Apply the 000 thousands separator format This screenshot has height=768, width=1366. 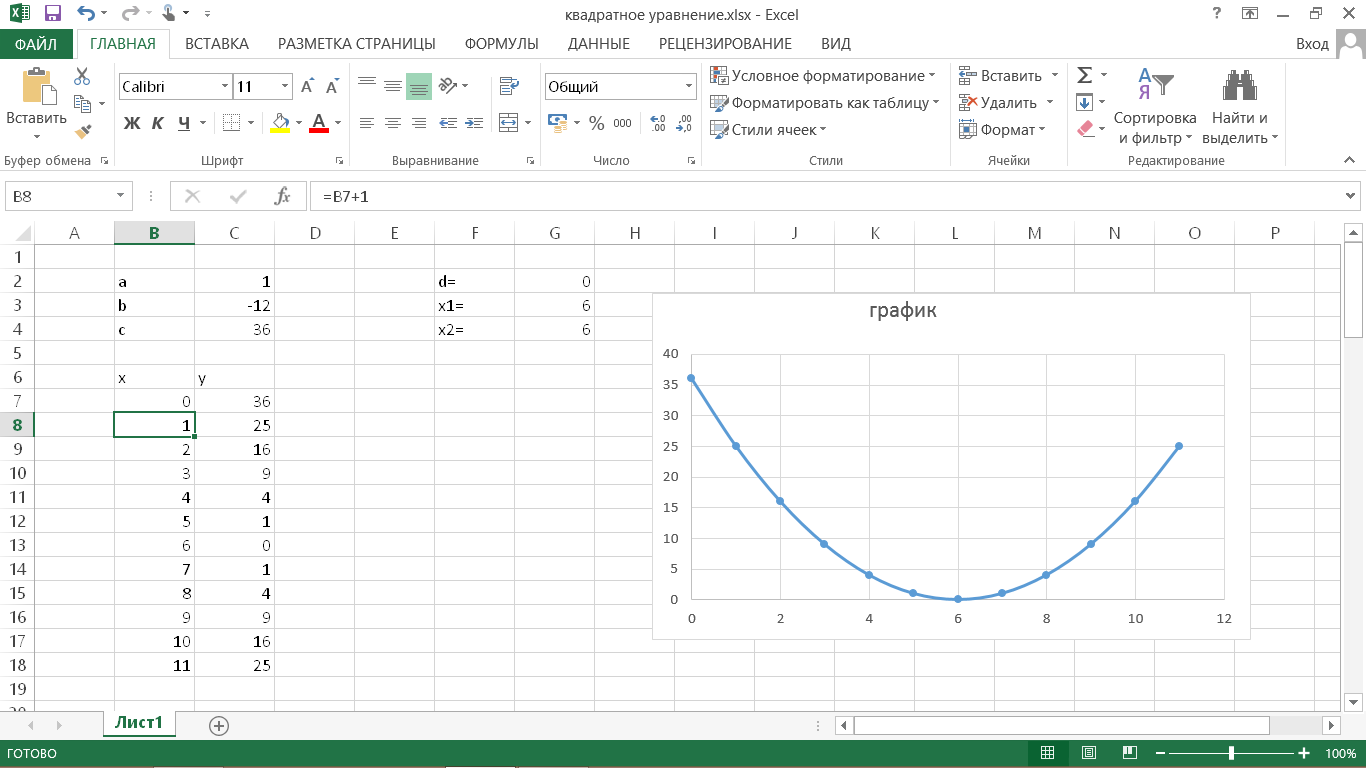[623, 123]
